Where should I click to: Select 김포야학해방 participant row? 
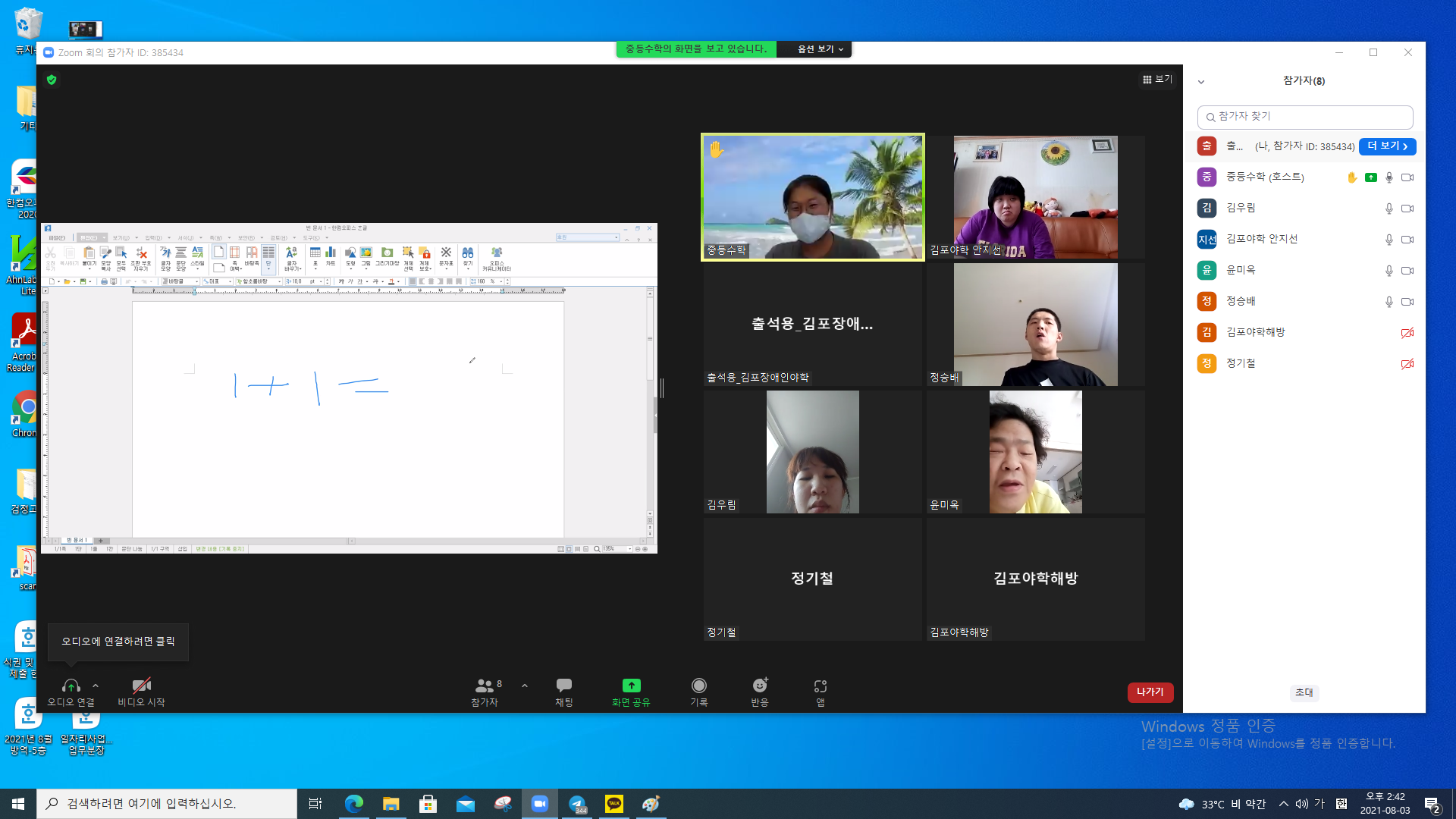tap(1304, 332)
